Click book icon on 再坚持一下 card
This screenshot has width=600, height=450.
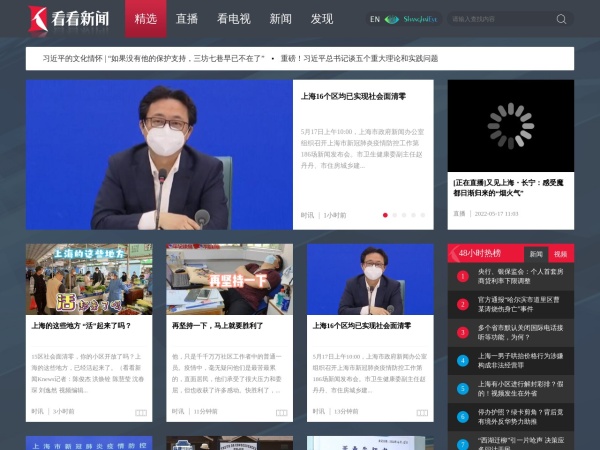(x=281, y=412)
